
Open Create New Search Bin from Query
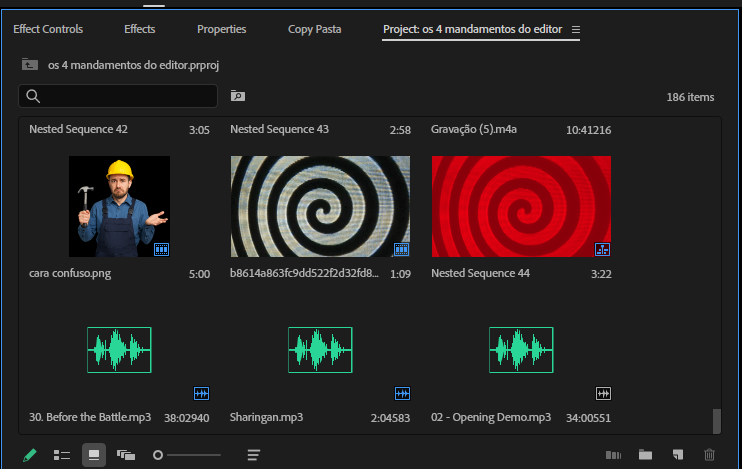[238, 96]
